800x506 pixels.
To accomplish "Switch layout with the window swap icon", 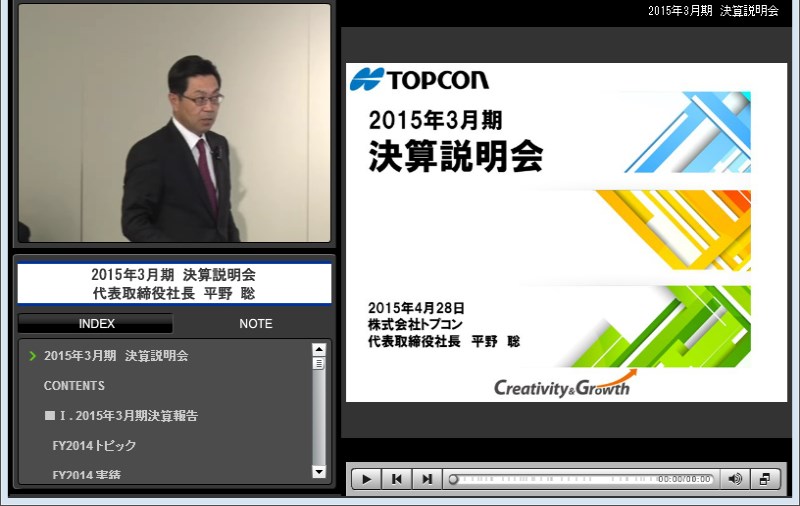I will (765, 479).
